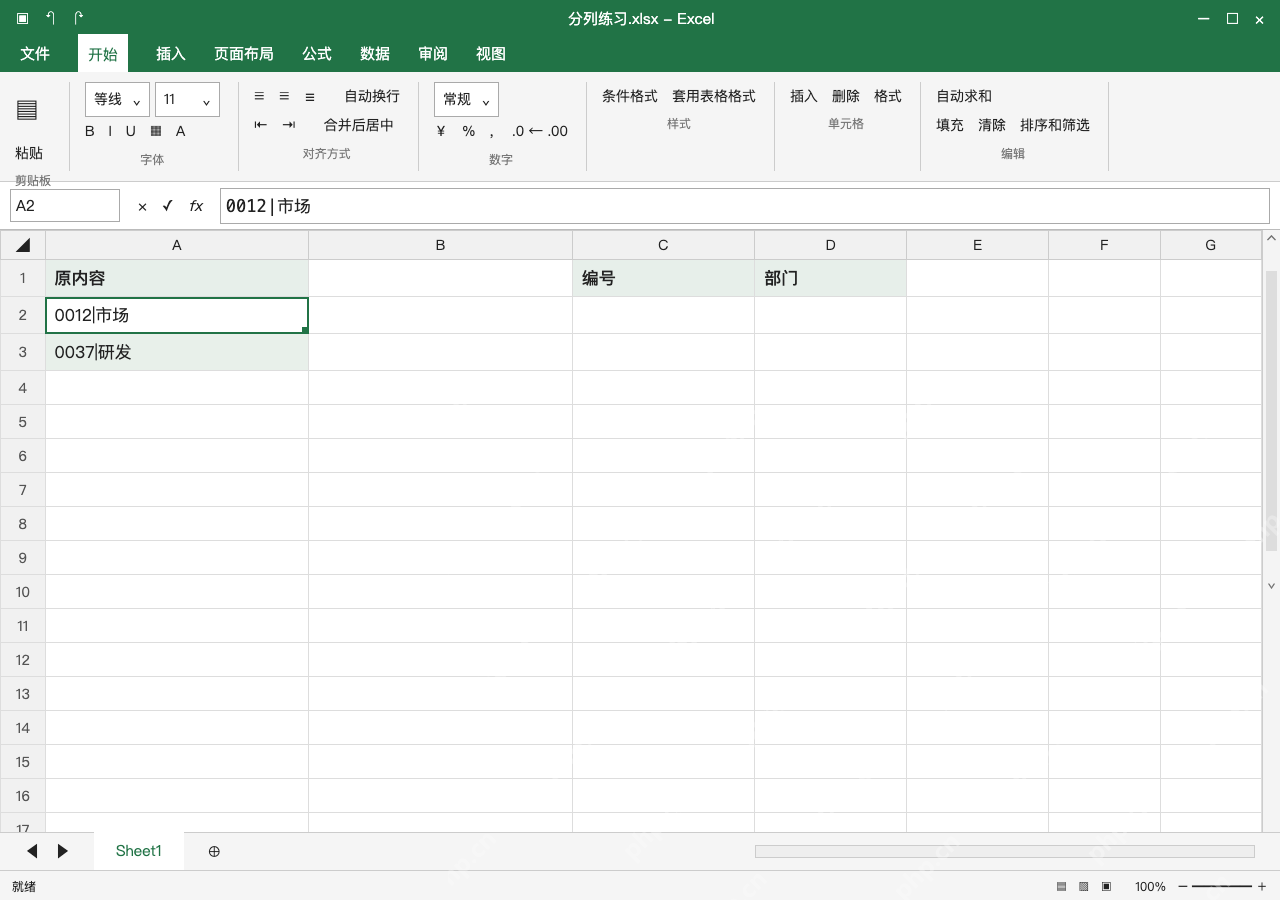Apply the ¥ currency format
1280x900 pixels.
[x=441, y=131]
